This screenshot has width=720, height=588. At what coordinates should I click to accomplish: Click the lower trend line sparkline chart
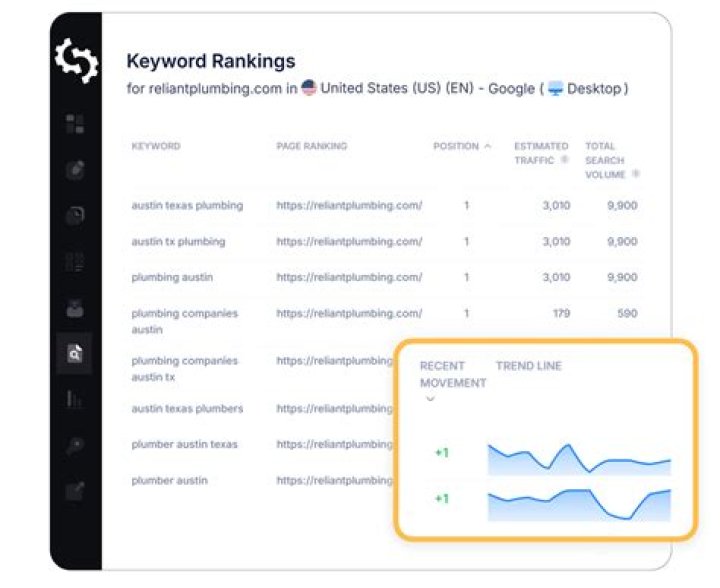[x=579, y=505]
